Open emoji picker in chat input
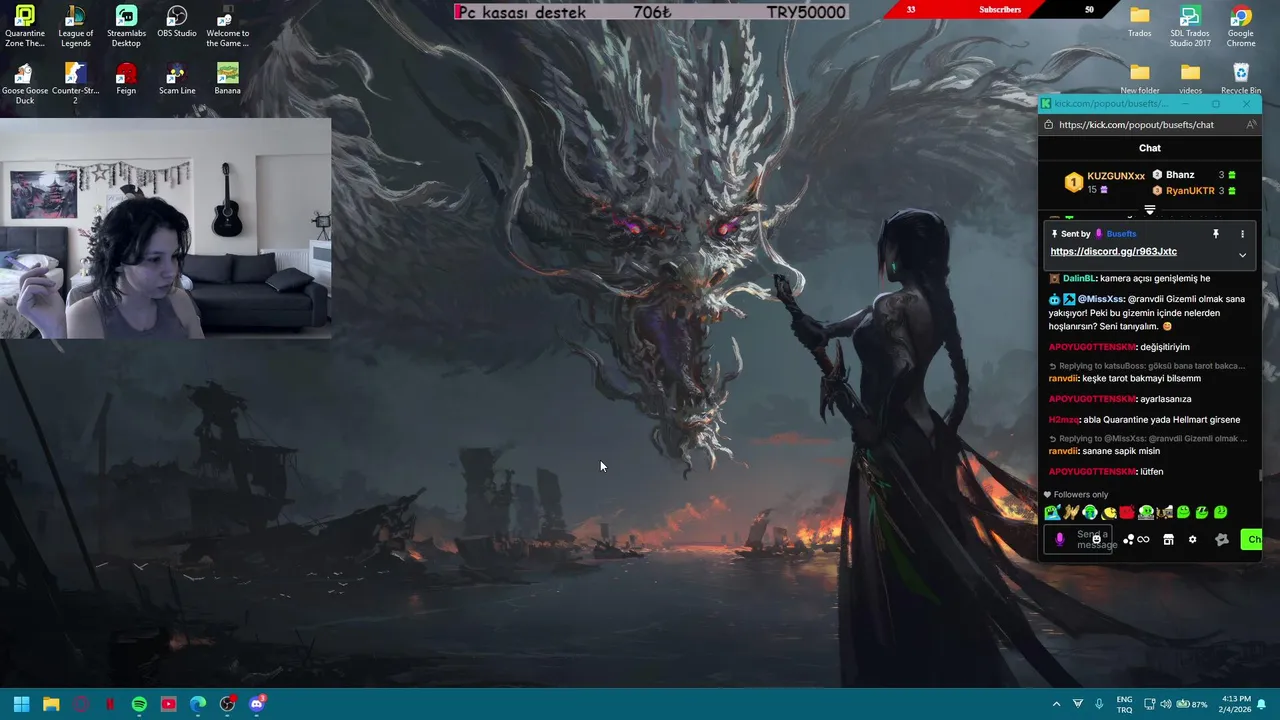Screen dimensions: 1280x720 pos(1097,539)
